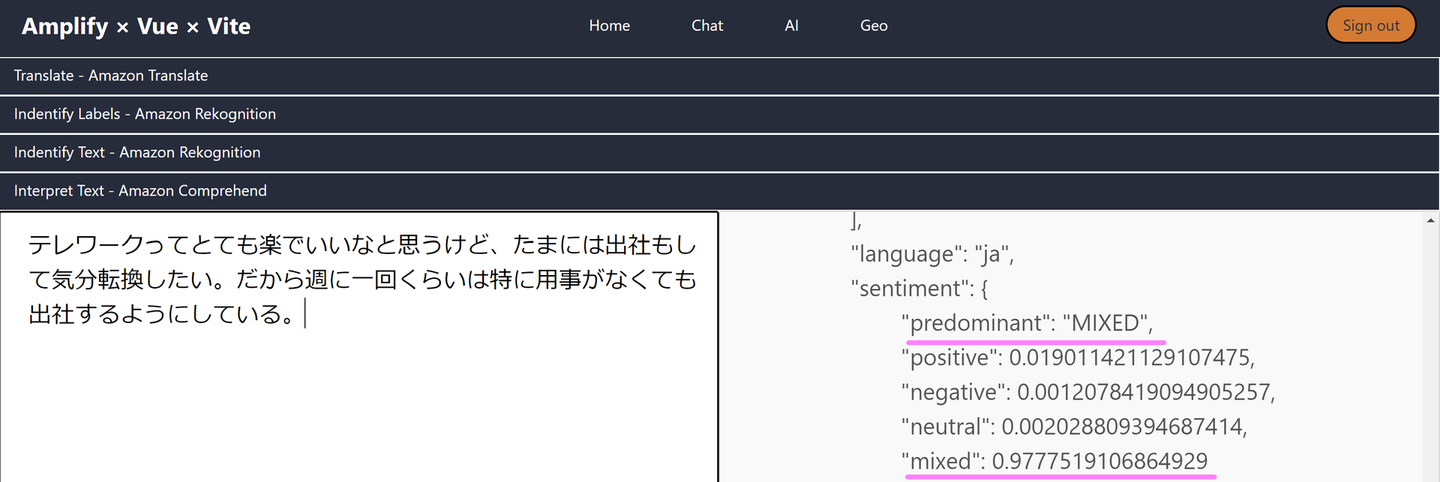Switch to the AI page

click(x=791, y=26)
